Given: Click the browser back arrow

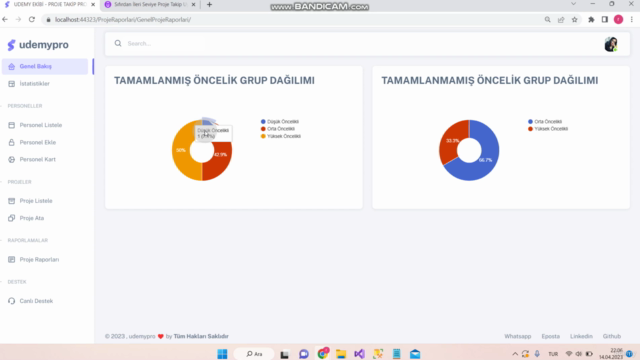Looking at the screenshot, I should [5, 19].
